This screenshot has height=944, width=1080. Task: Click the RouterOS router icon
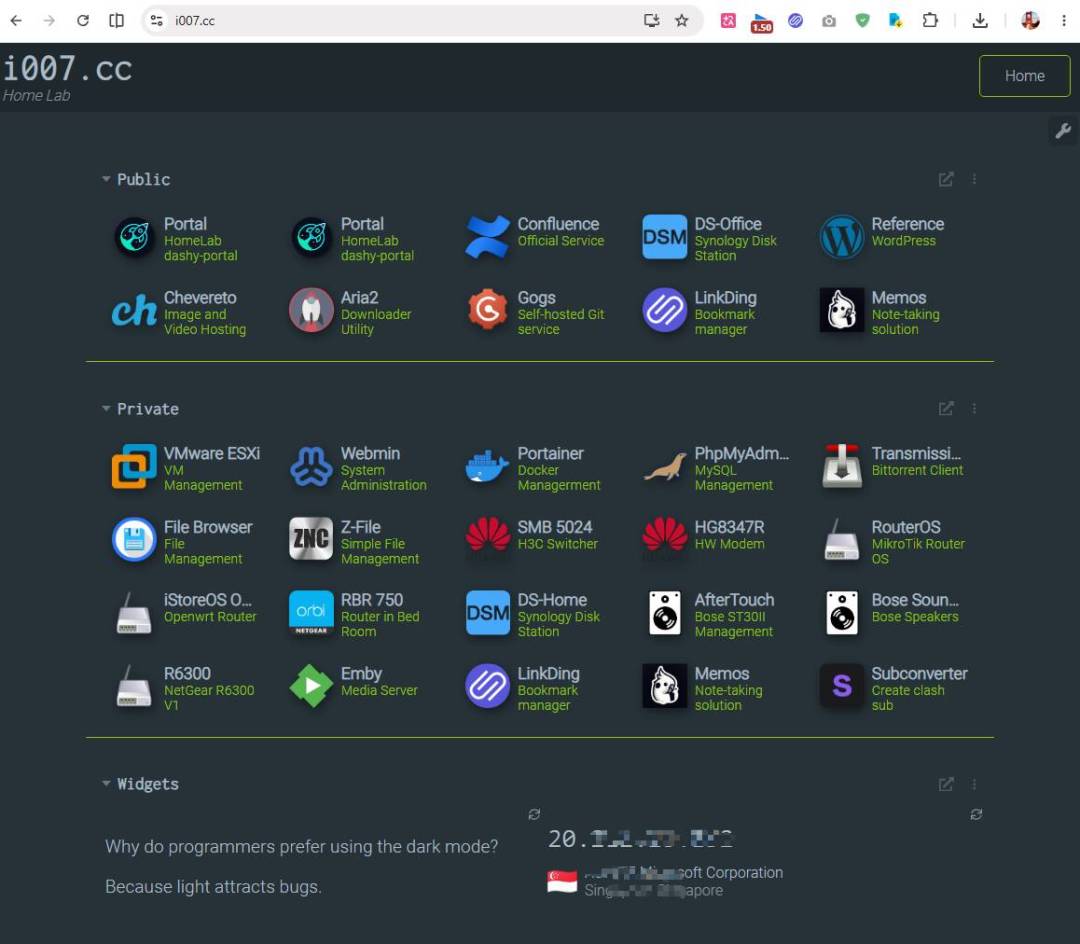pos(842,540)
